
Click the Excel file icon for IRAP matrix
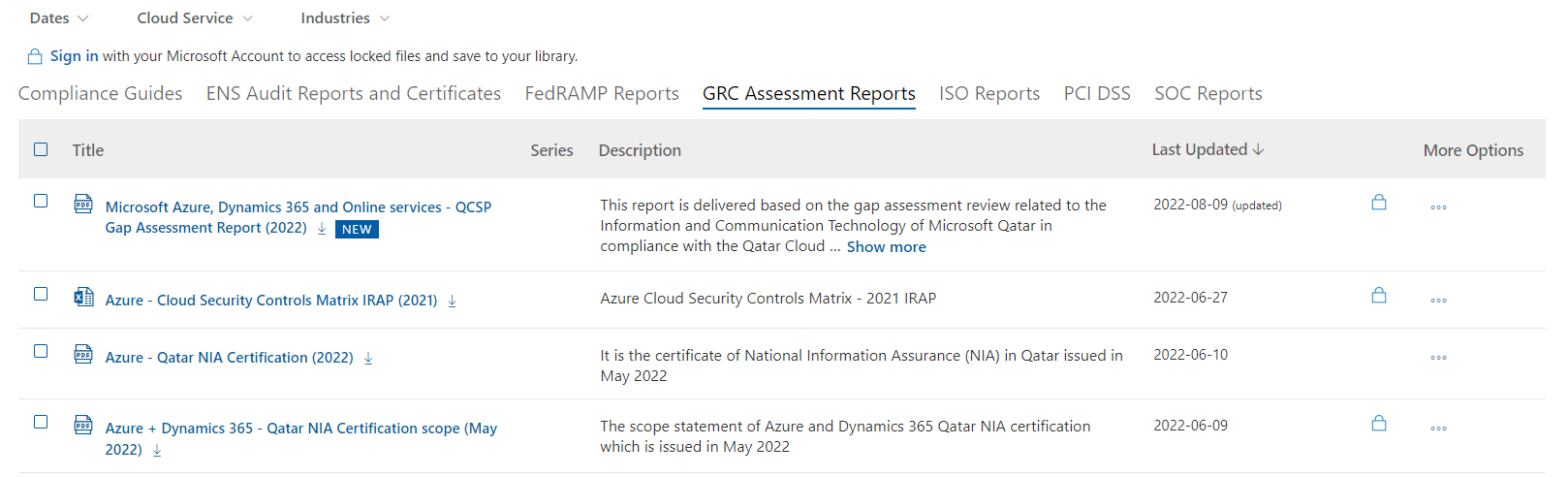84,298
